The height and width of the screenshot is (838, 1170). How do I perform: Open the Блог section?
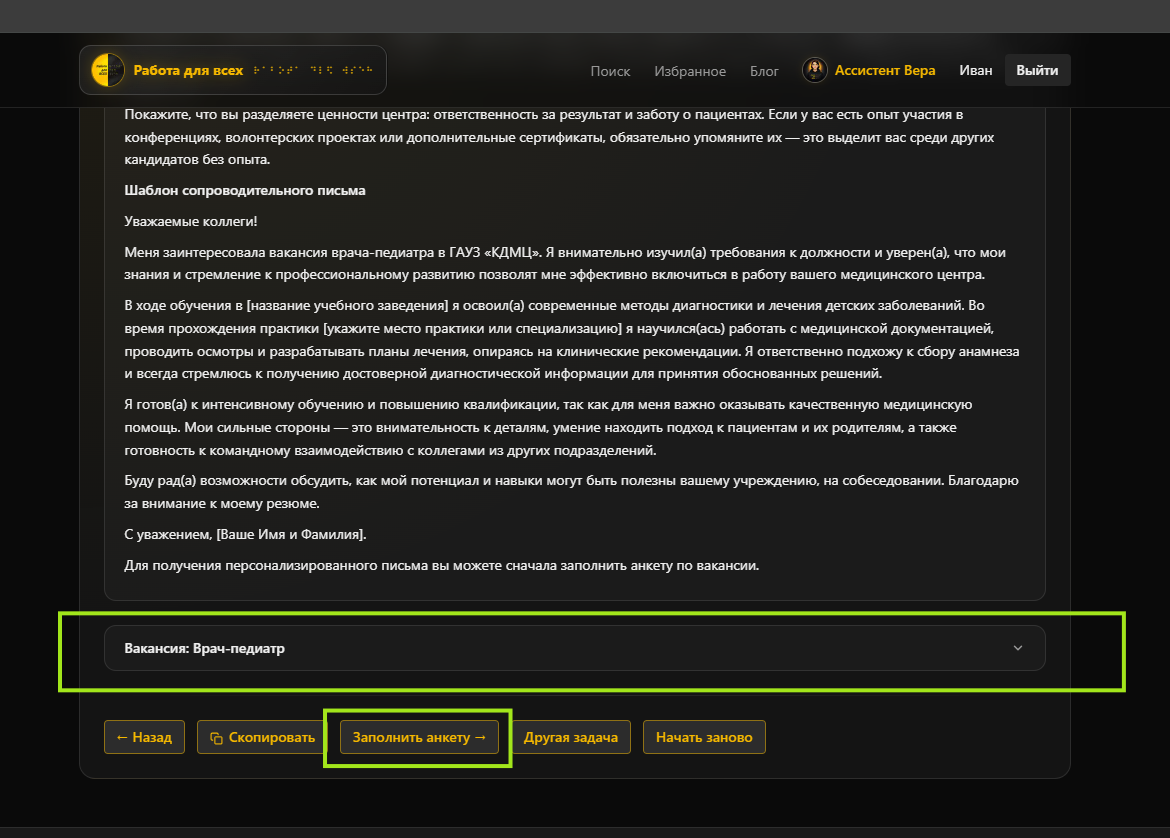(x=764, y=71)
